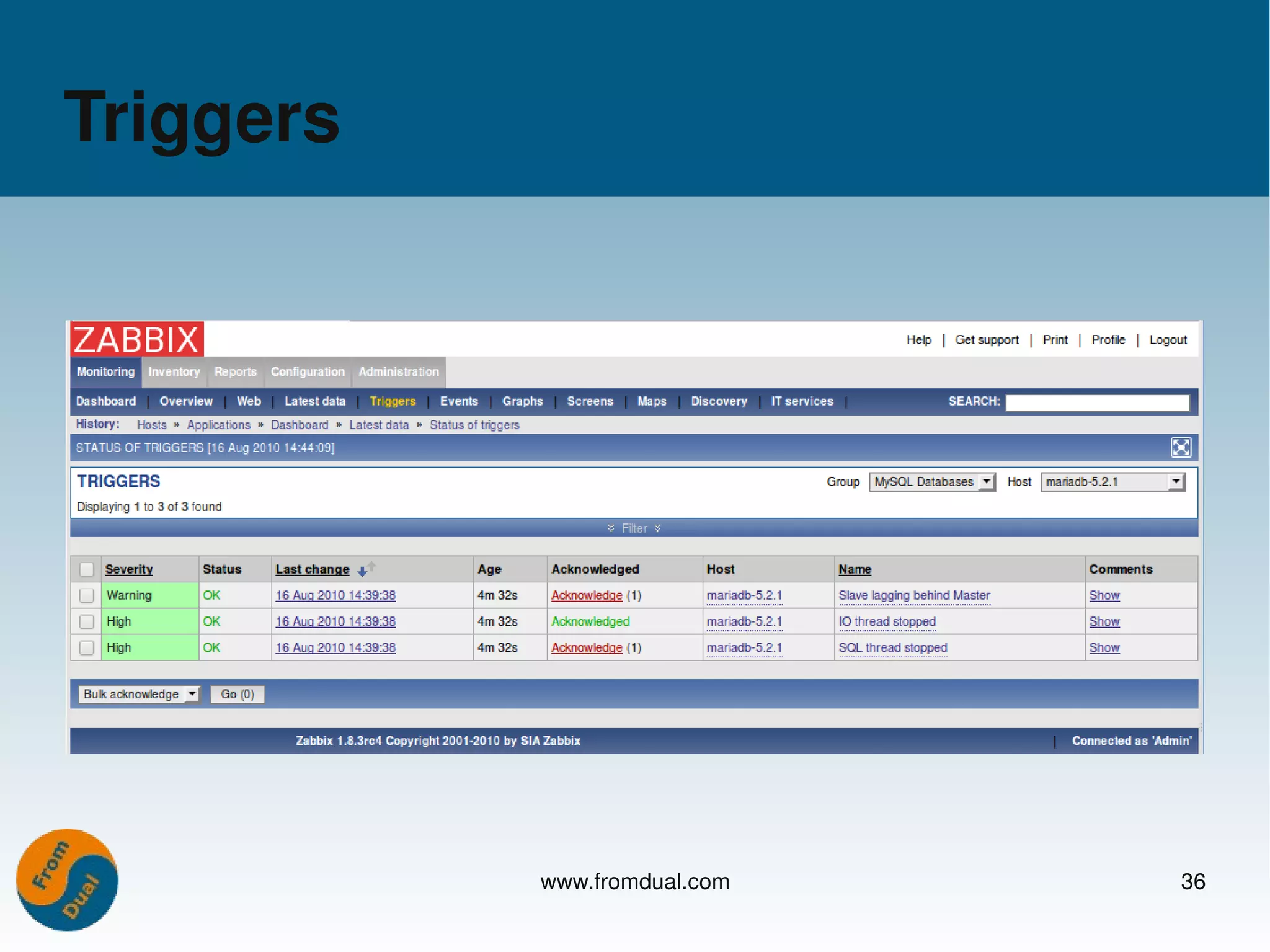Open Status of triggers in History breadcrumb
Screen dimensions: 1270x952
point(474,425)
